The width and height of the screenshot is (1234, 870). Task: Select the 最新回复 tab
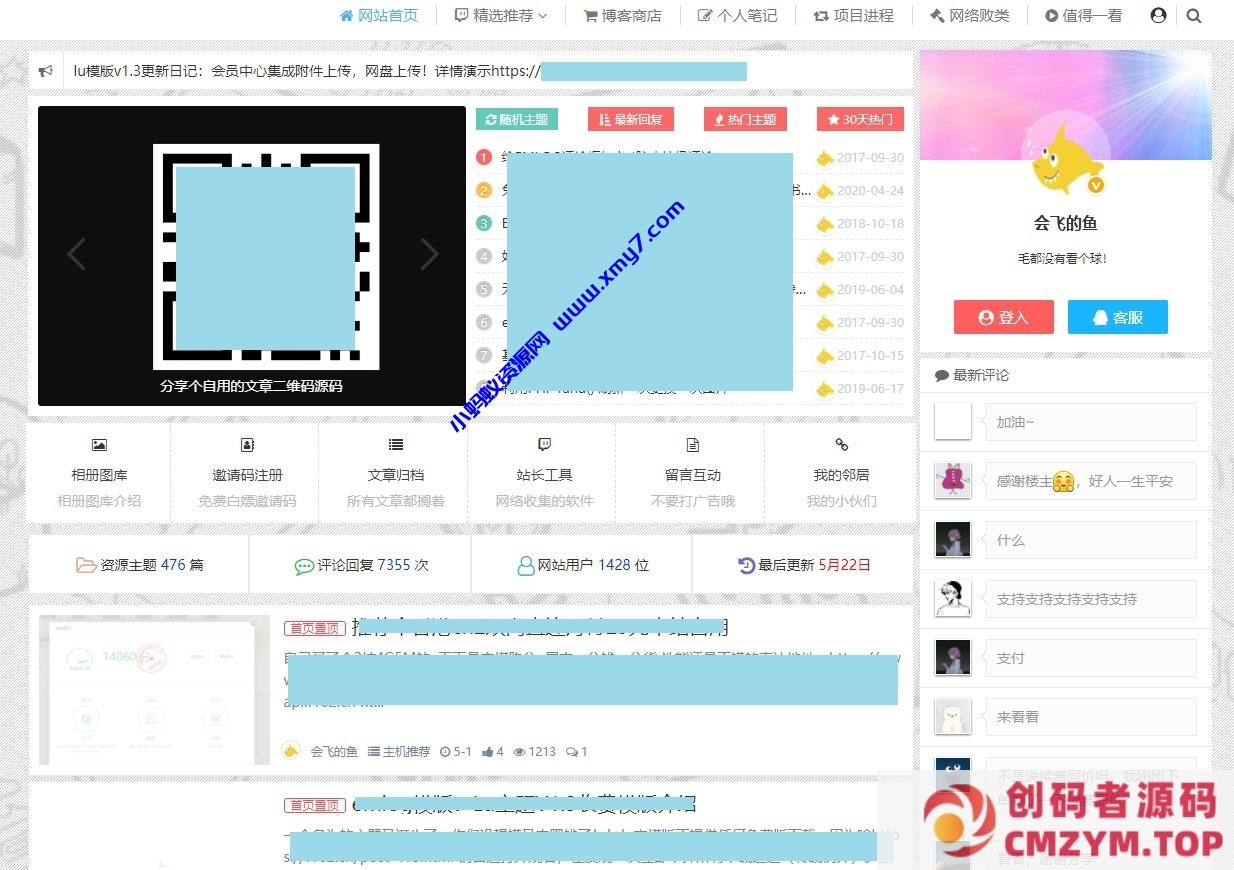(x=630, y=119)
